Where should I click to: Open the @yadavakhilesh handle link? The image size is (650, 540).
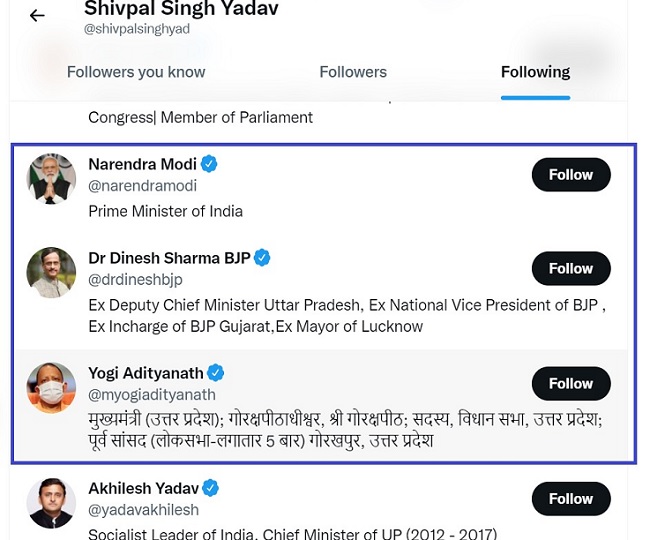tap(144, 510)
